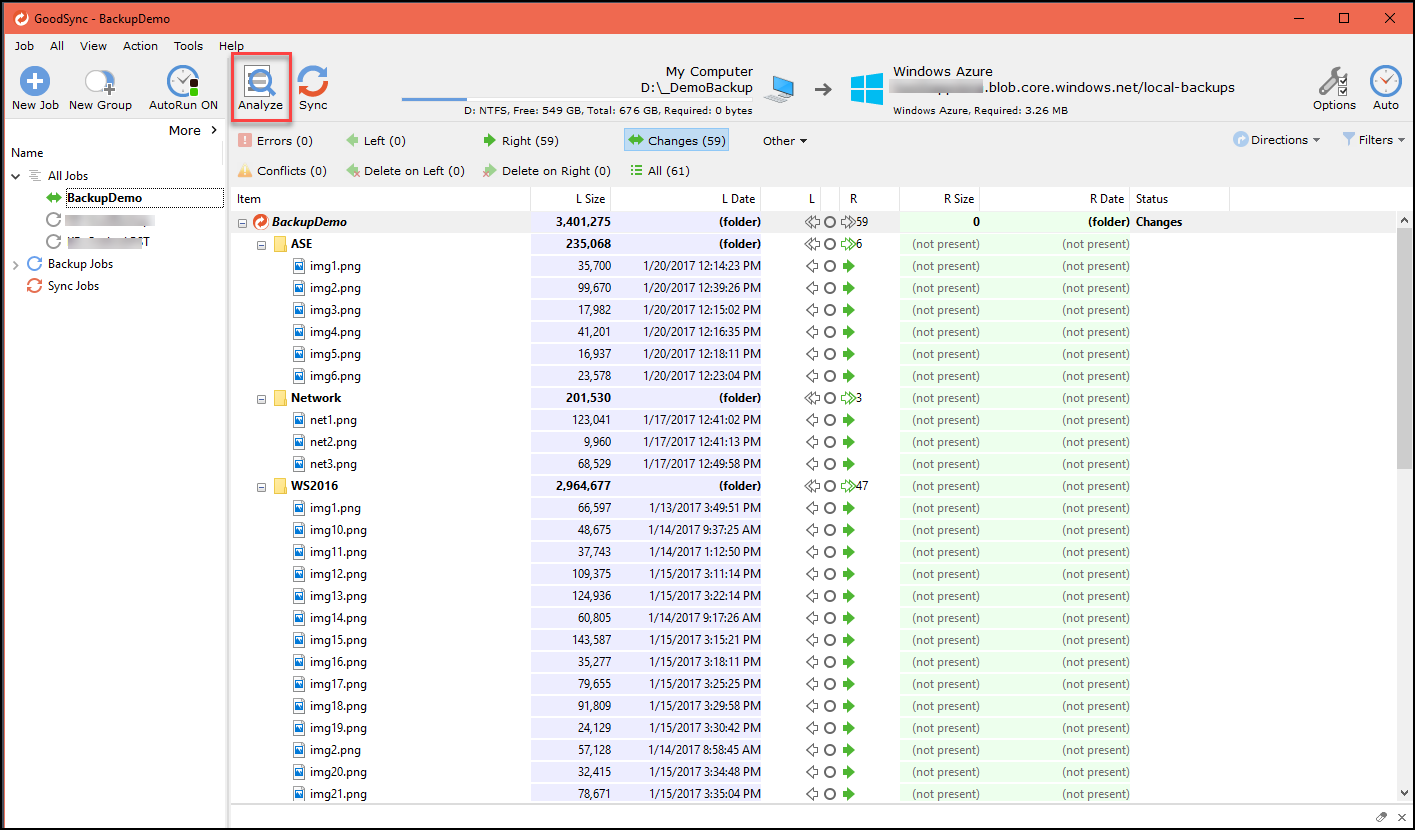The width and height of the screenshot is (1415, 830).
Task: Click the 3,401,275 total size cell
Action: (x=571, y=222)
